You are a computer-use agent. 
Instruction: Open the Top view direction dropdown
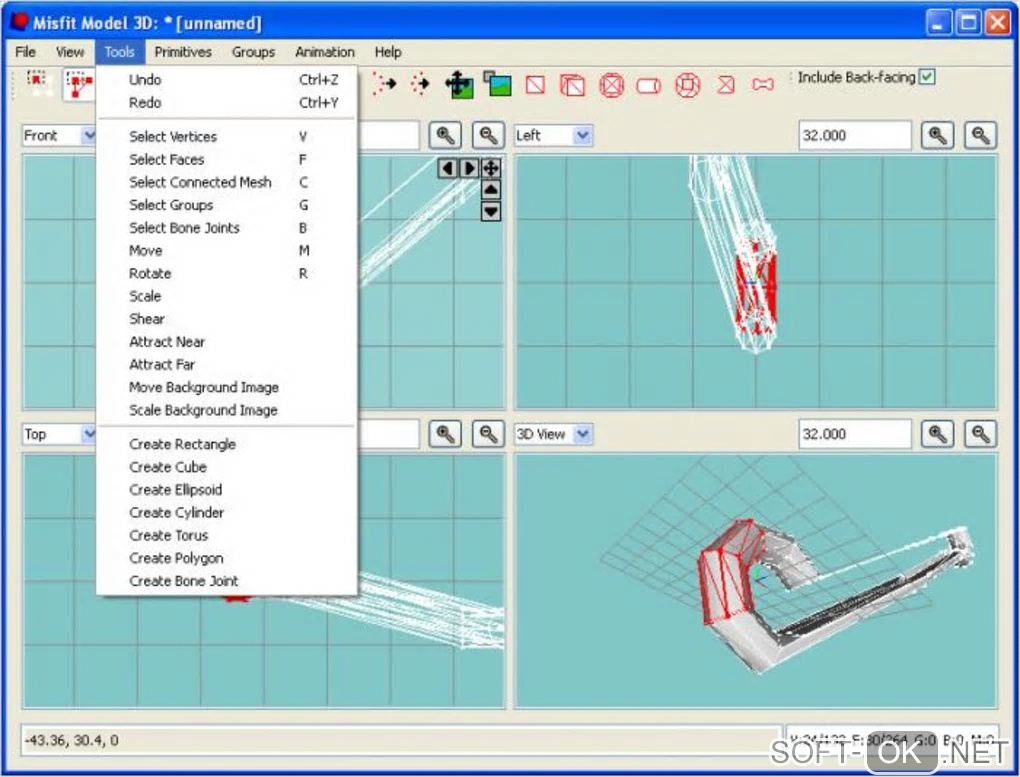click(x=89, y=434)
